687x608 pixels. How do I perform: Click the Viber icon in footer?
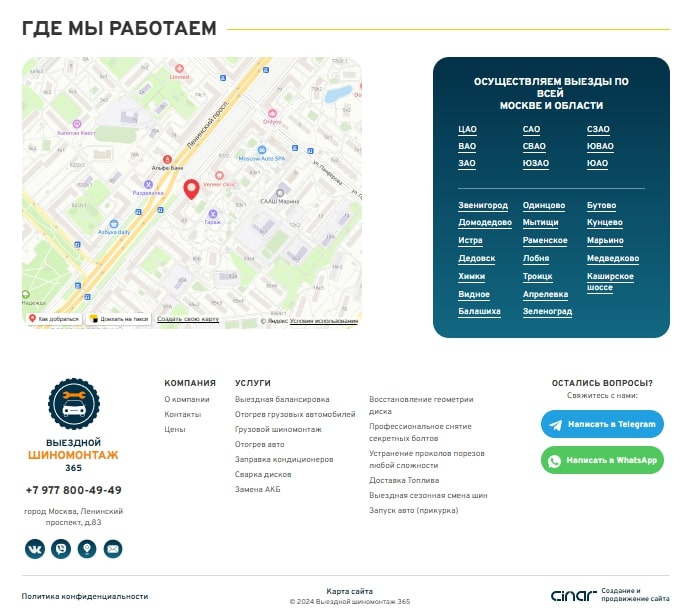click(61, 548)
